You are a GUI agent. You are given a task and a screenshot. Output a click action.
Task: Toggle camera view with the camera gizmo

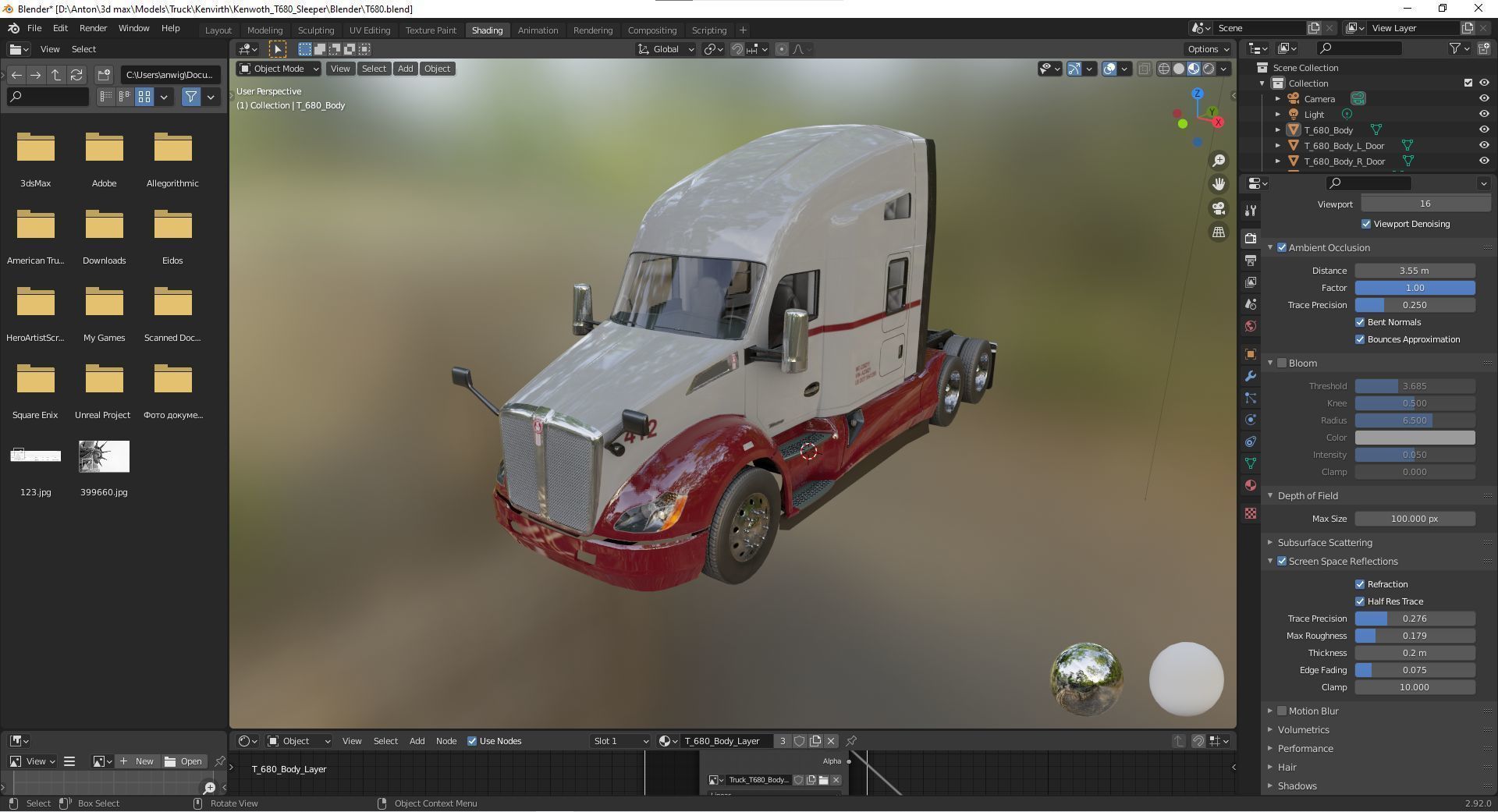pos(1219,208)
